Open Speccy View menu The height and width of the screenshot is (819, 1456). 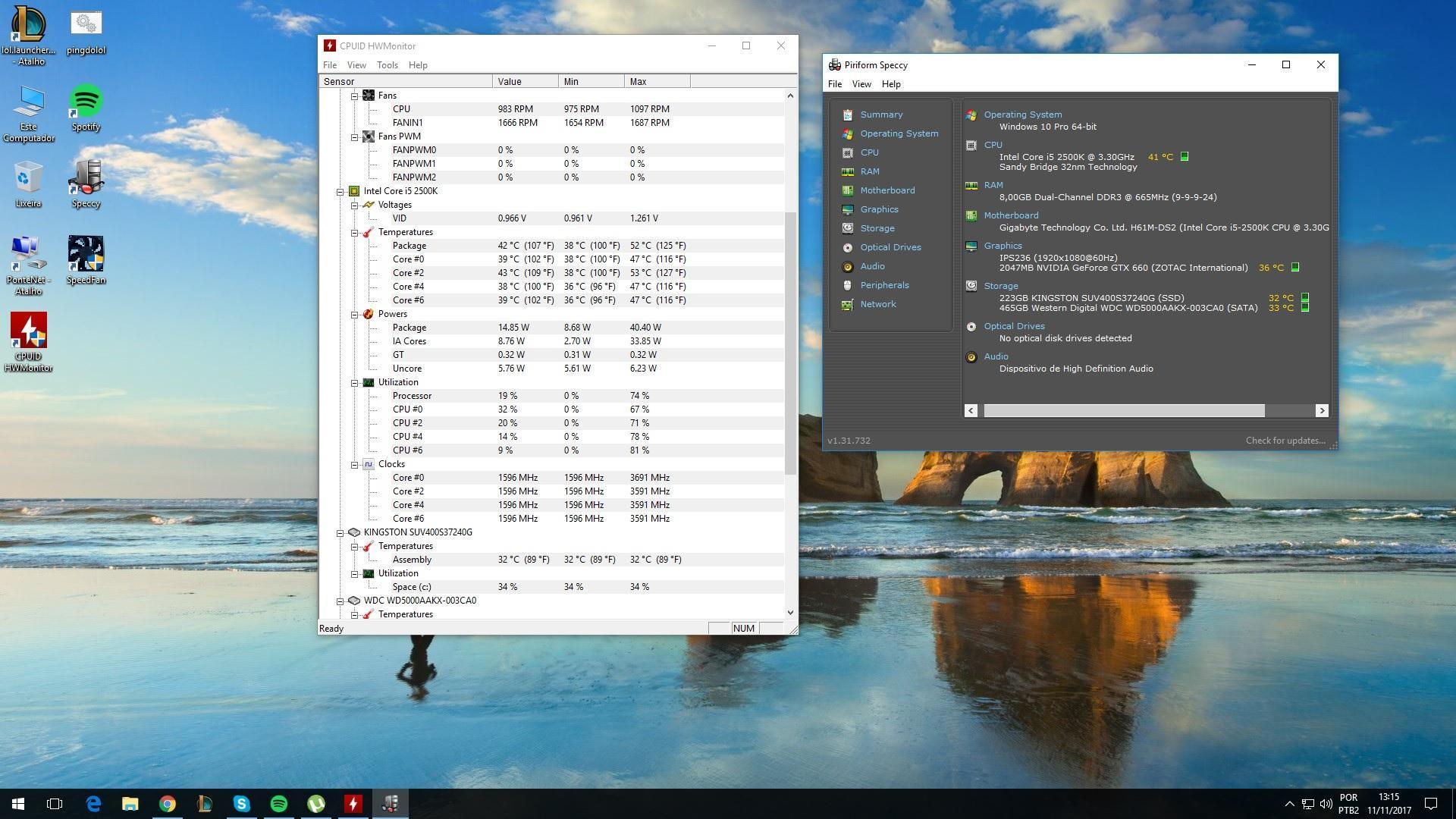pos(861,84)
